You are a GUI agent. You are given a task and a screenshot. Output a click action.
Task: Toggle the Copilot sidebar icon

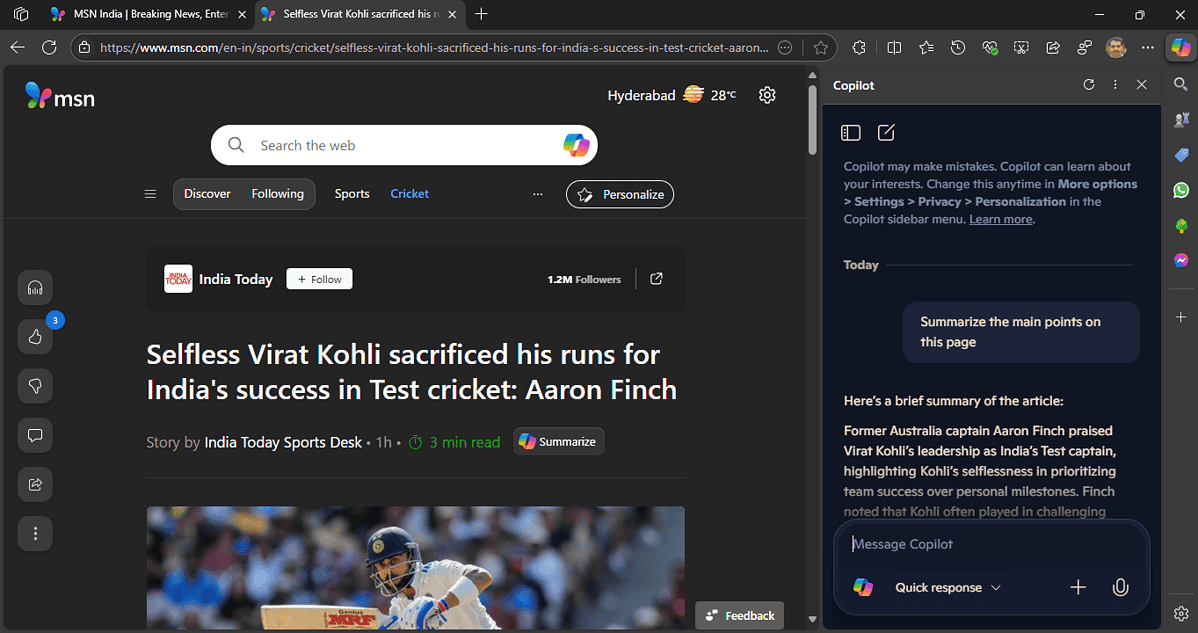[1180, 47]
